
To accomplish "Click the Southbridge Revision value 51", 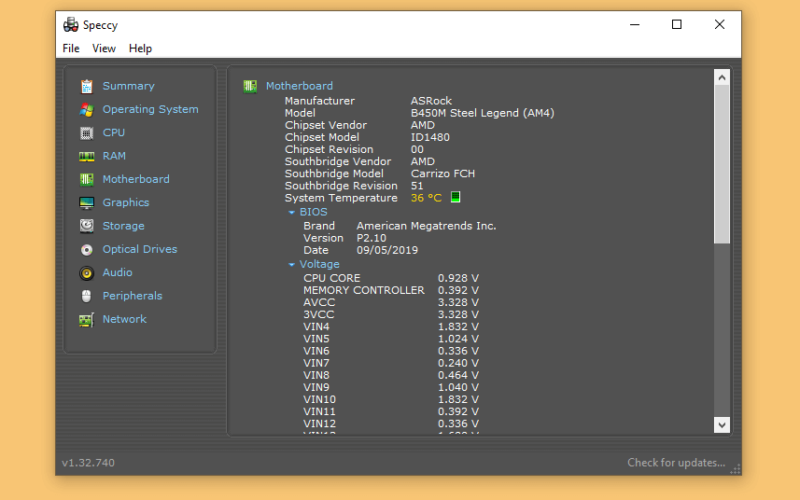I will [x=417, y=186].
